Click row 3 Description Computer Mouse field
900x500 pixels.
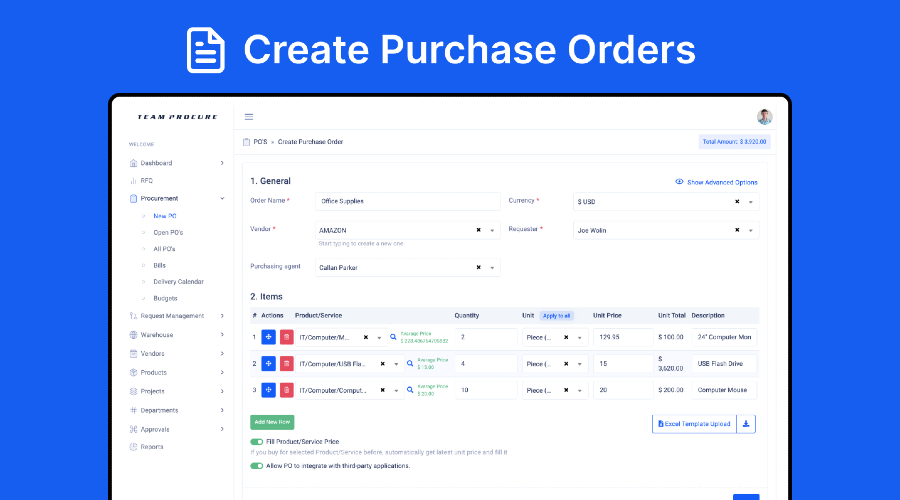724,390
